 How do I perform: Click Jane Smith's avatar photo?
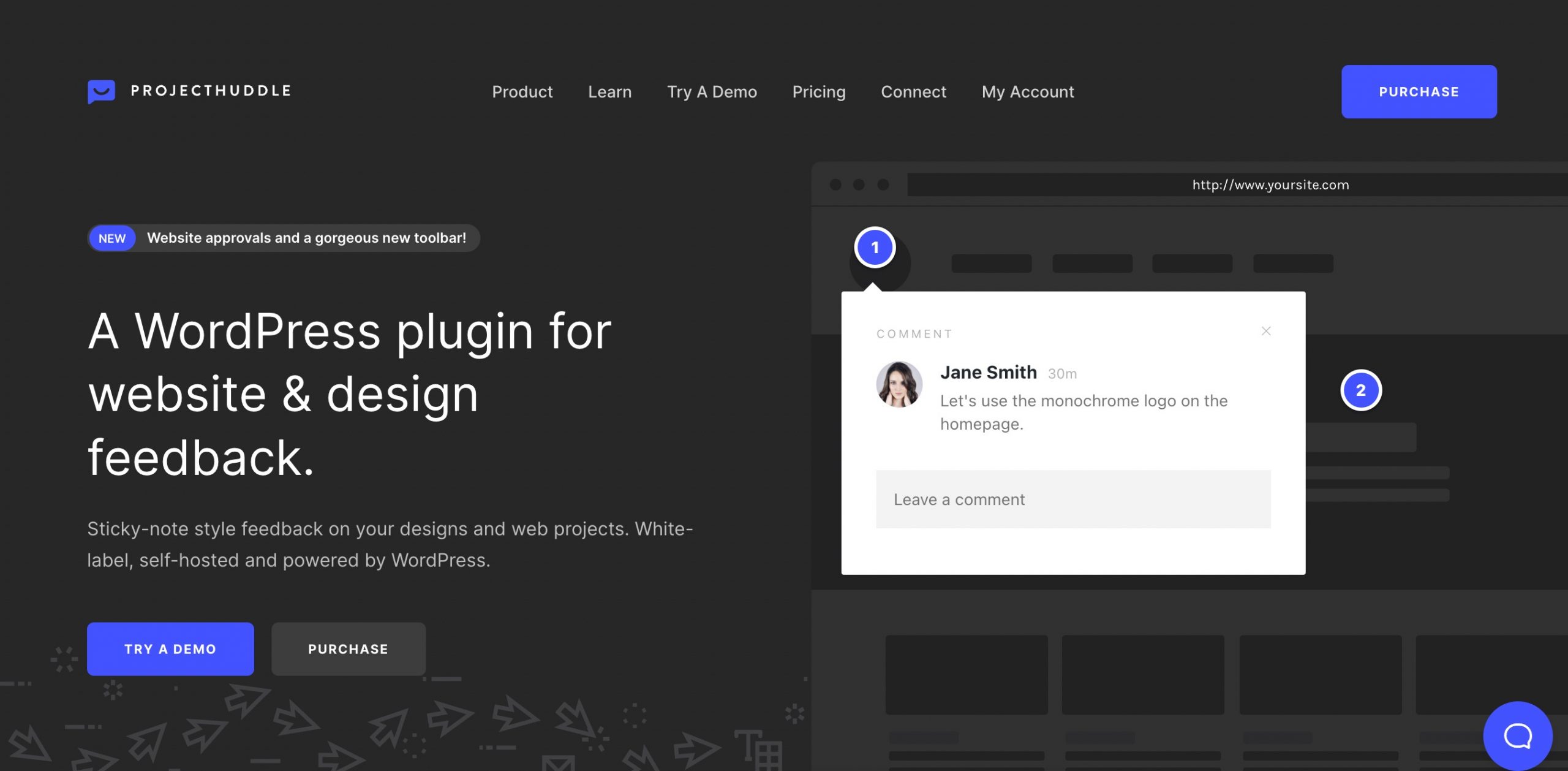point(898,384)
